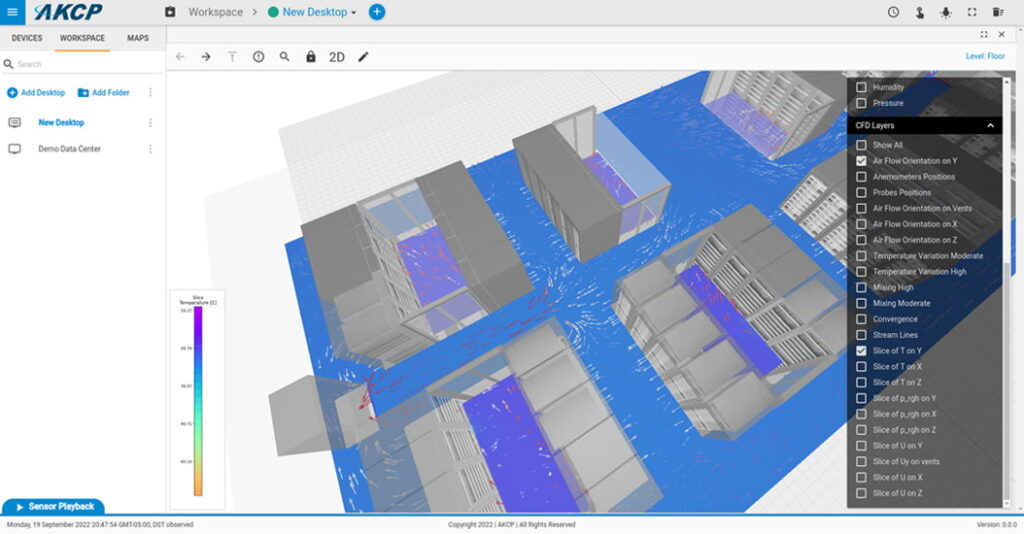
Task: Open the Sensor Playback panel
Action: pos(53,507)
